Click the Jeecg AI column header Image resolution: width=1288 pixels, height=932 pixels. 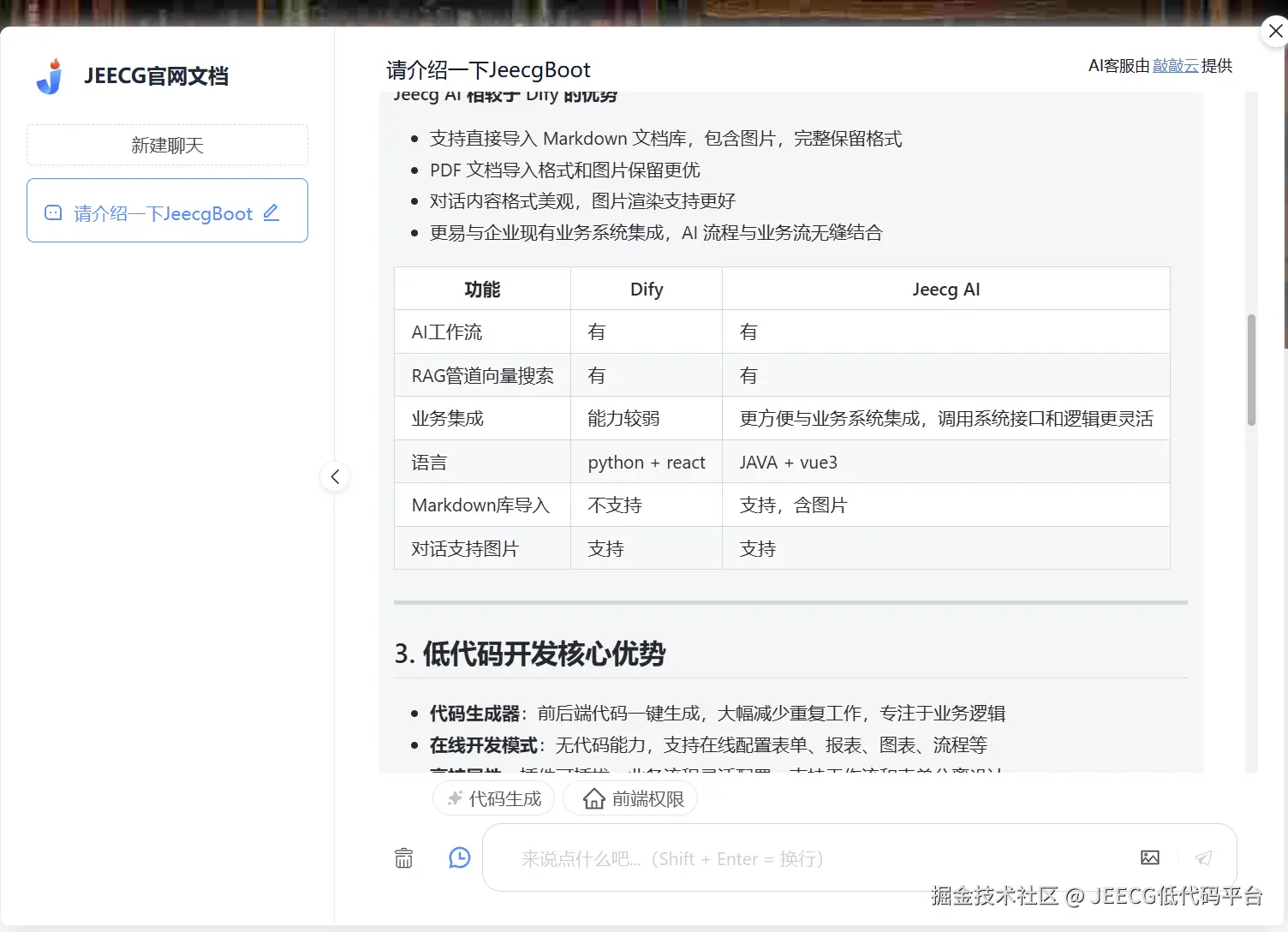(945, 289)
